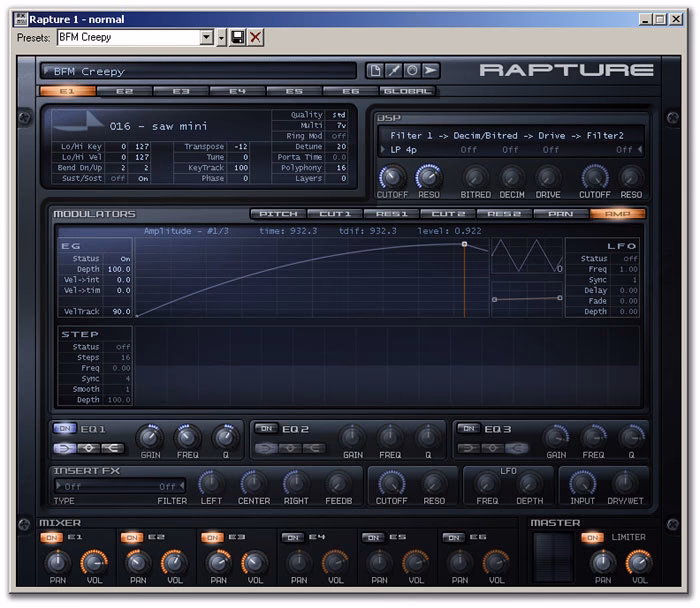Click the Transpose -12 value
700x608 pixels.
241,146
